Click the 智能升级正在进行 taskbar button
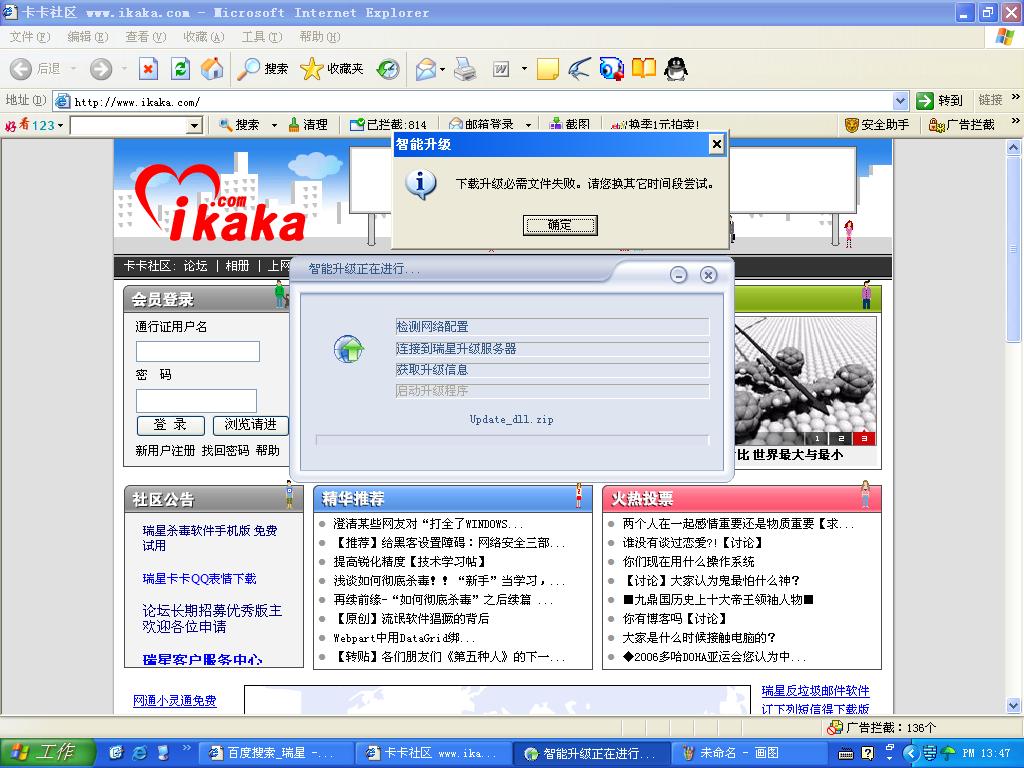1024x768 pixels. [x=592, y=753]
